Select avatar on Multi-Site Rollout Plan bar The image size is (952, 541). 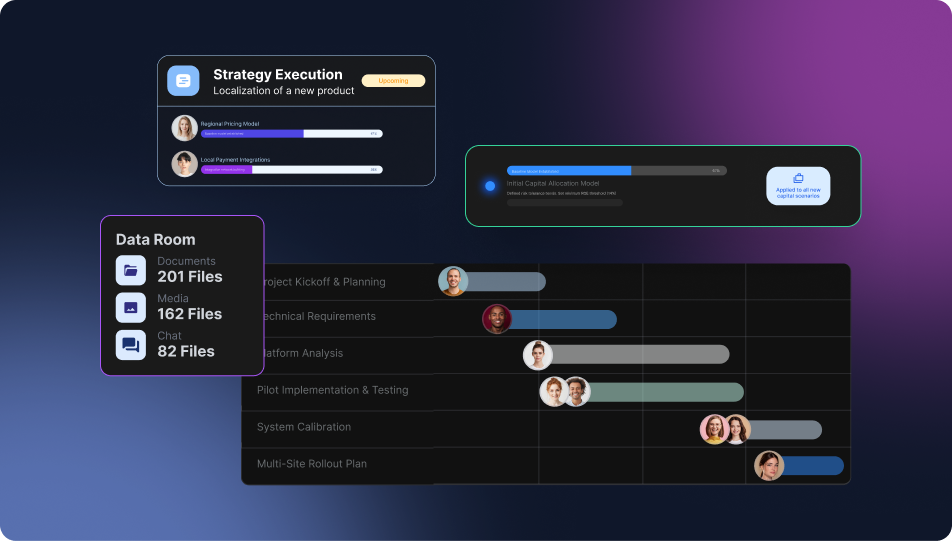(x=769, y=466)
